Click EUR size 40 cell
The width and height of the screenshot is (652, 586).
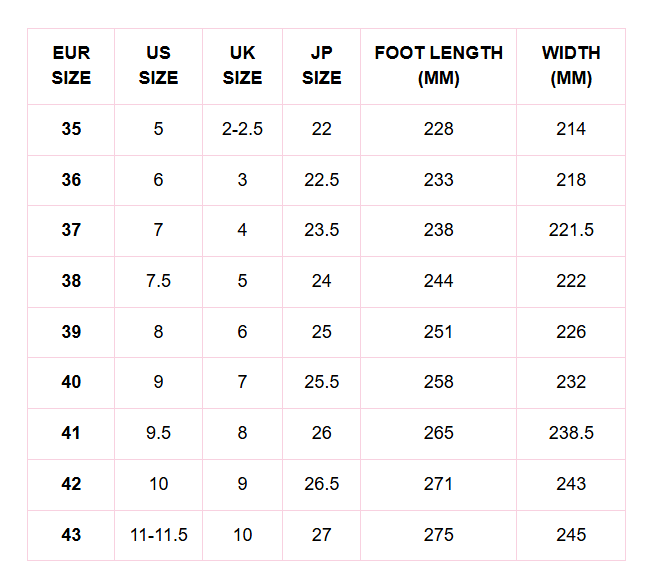coord(71,382)
